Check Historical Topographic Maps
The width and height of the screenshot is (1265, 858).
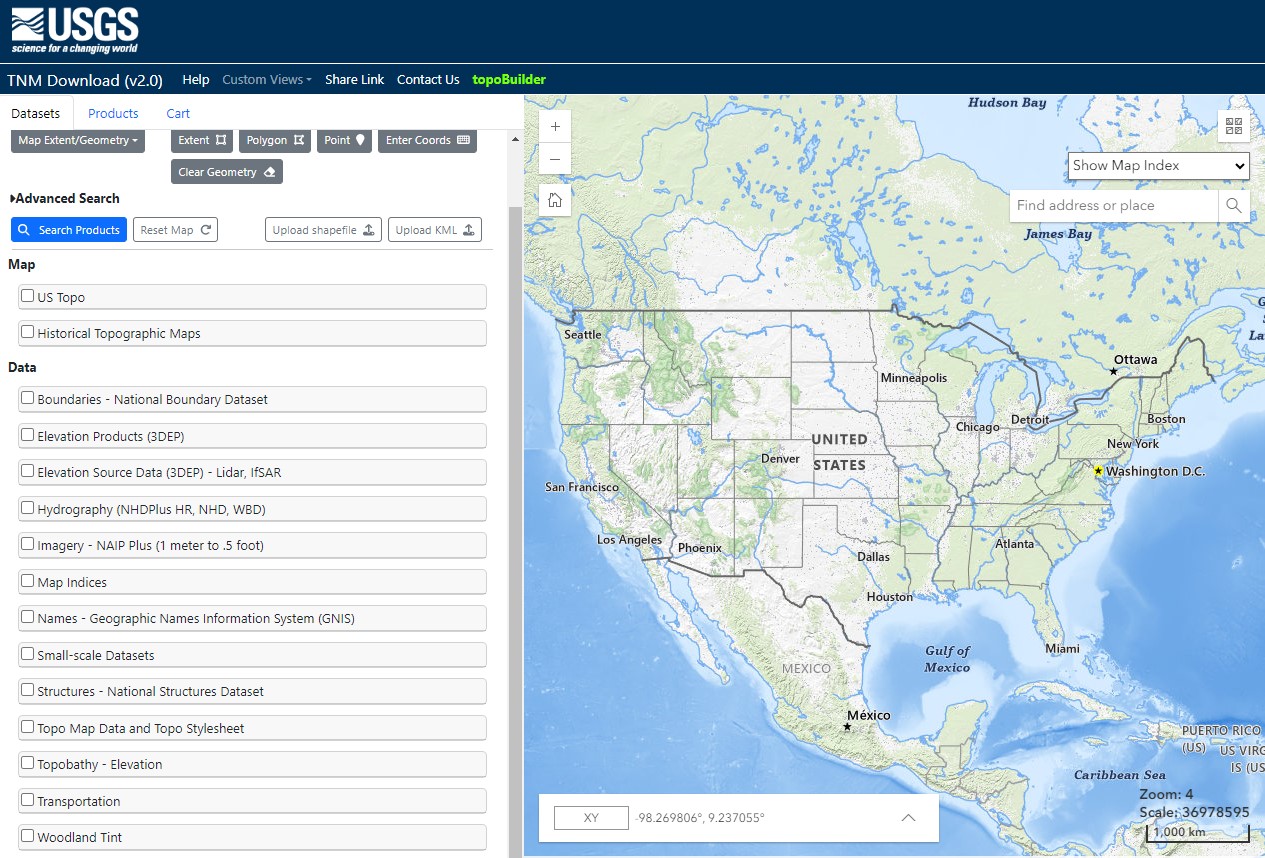coord(28,332)
